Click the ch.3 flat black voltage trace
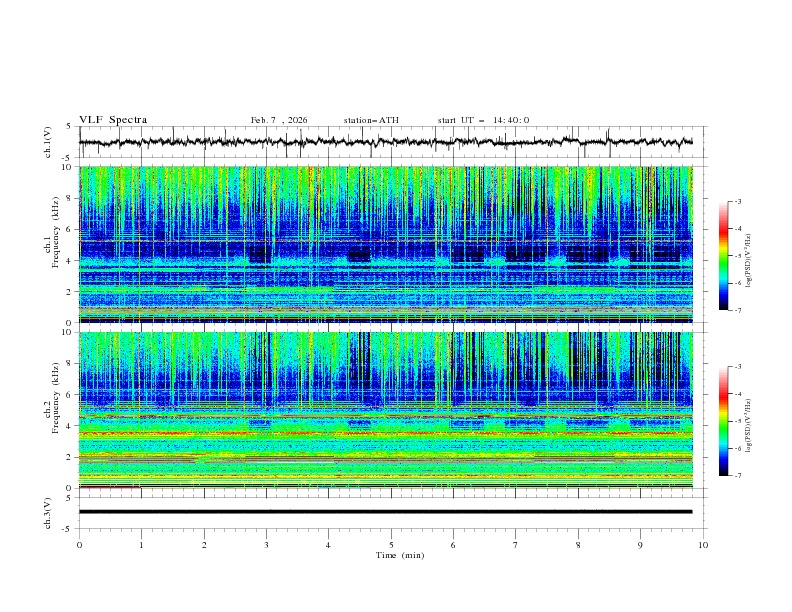 386,512
